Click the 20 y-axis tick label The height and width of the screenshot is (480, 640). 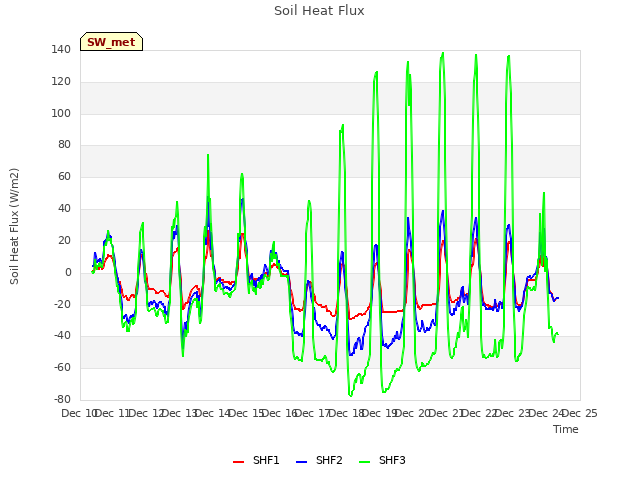tap(64, 240)
